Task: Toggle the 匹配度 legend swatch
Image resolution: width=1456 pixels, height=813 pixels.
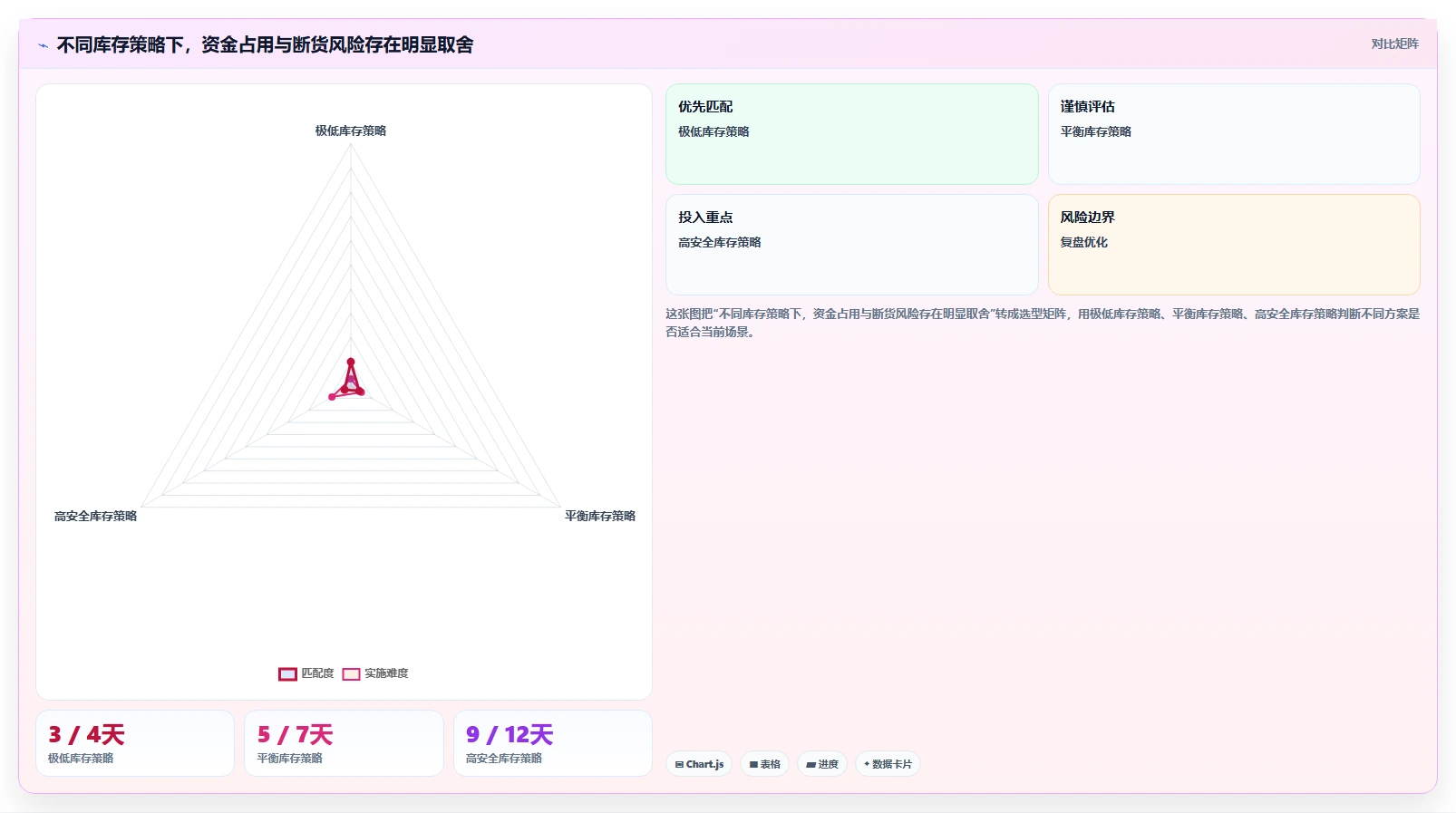Action: pos(287,673)
